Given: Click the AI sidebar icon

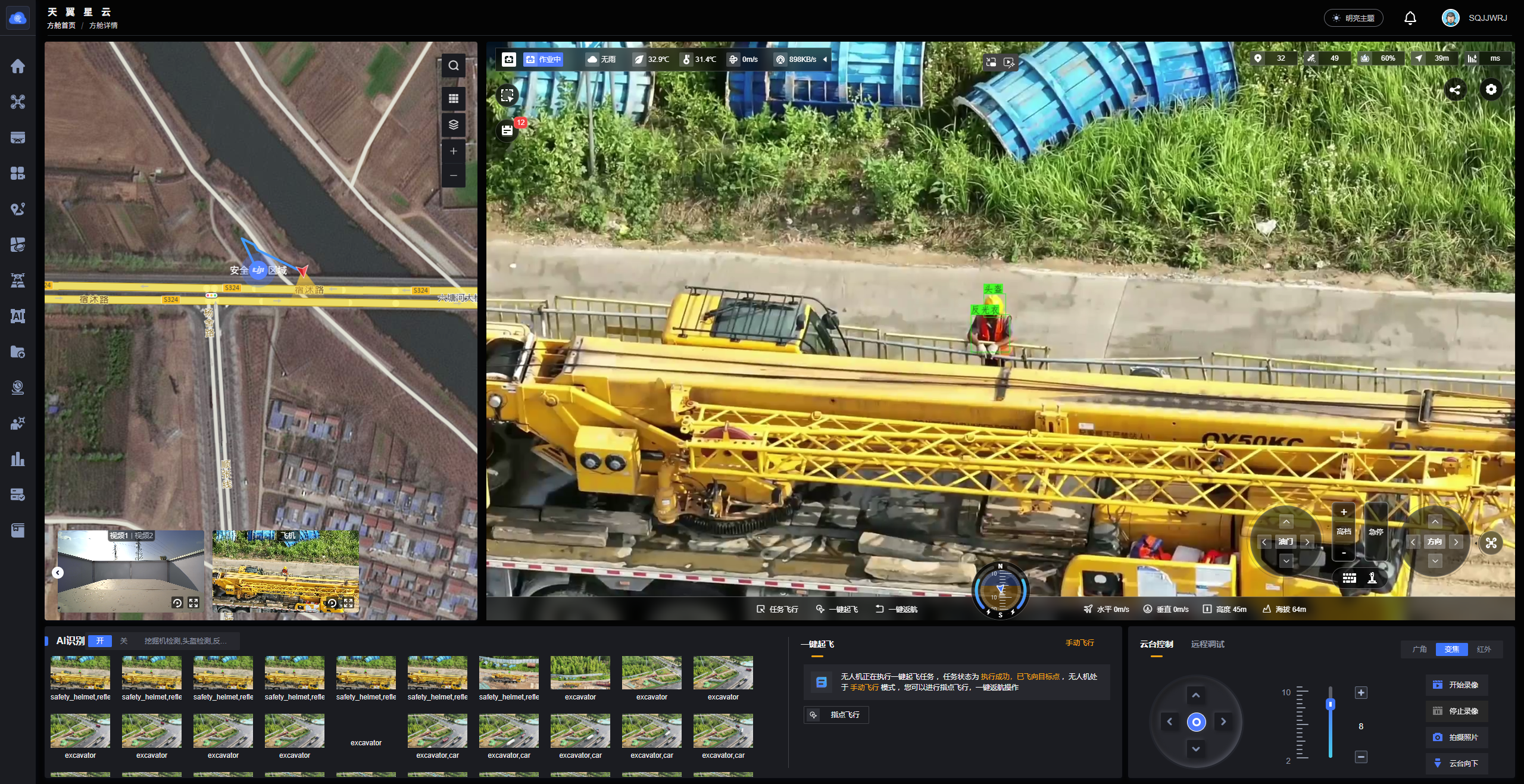Looking at the screenshot, I should coord(18,316).
